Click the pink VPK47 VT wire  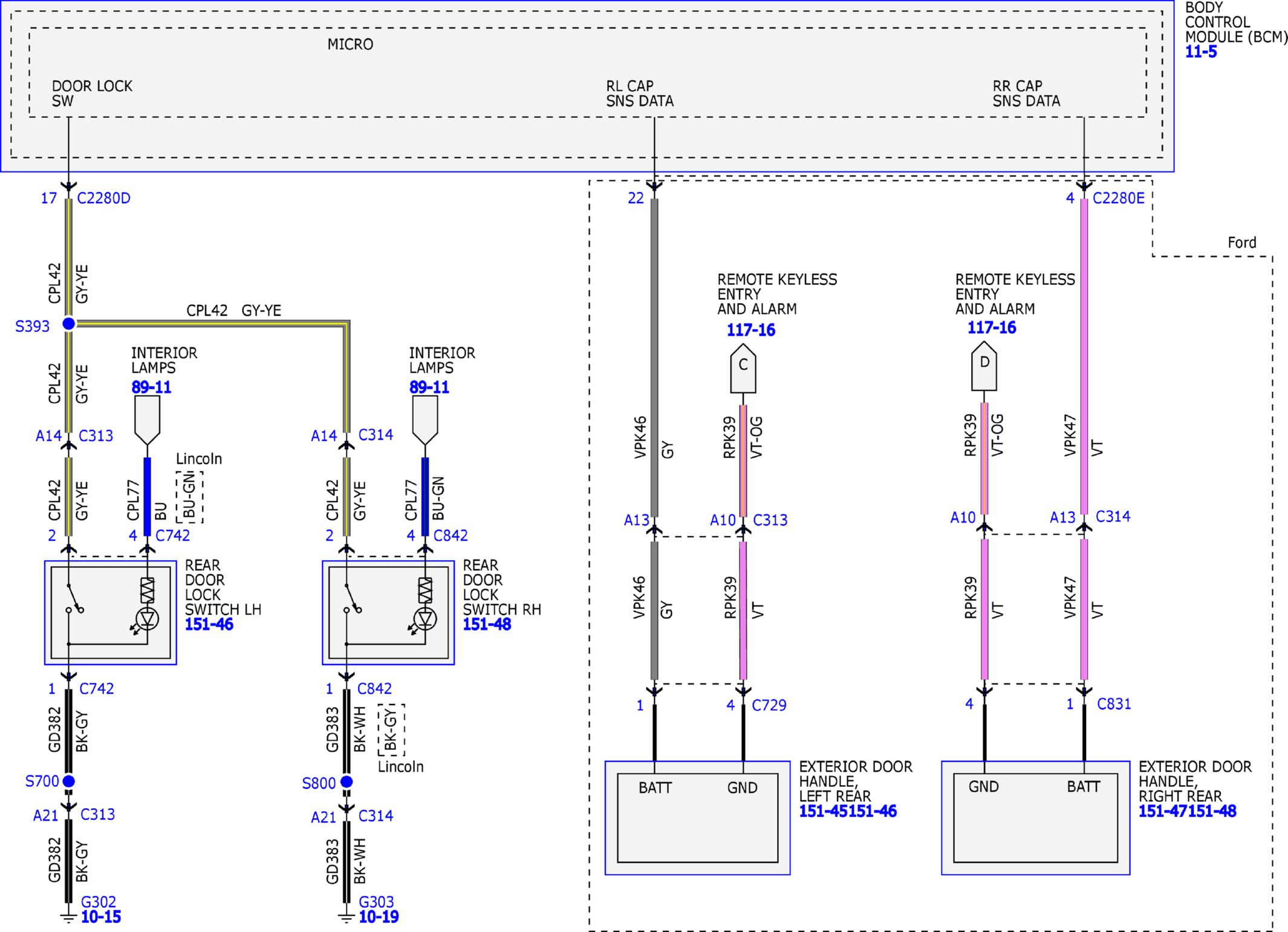[1084, 357]
